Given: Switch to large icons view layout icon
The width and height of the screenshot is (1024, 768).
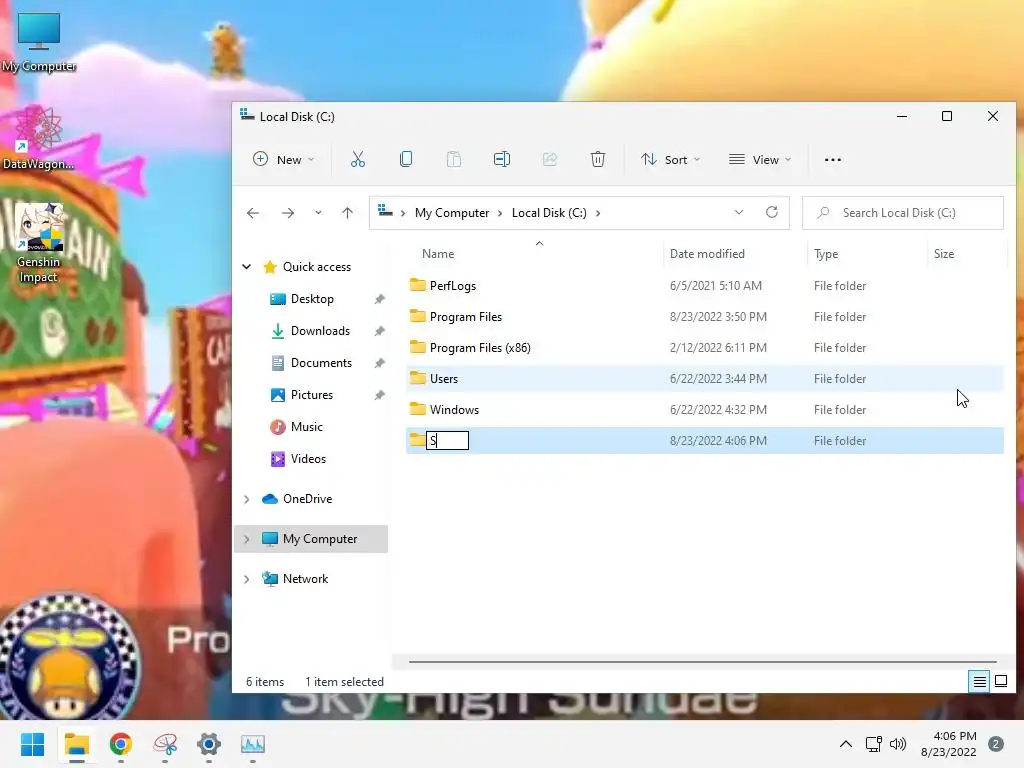Looking at the screenshot, I should [1001, 682].
